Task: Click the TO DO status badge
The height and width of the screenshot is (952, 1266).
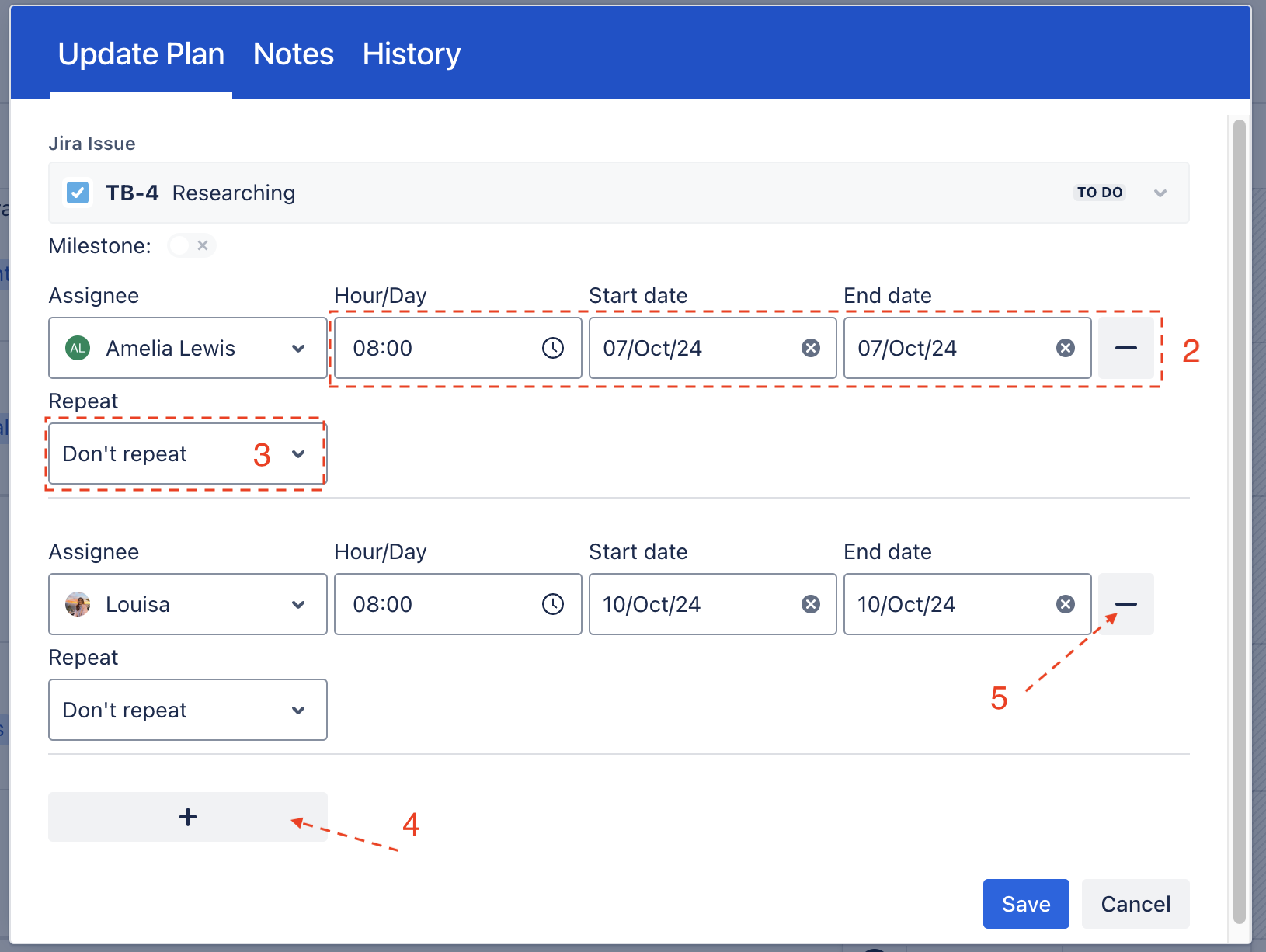Action: [x=1100, y=193]
